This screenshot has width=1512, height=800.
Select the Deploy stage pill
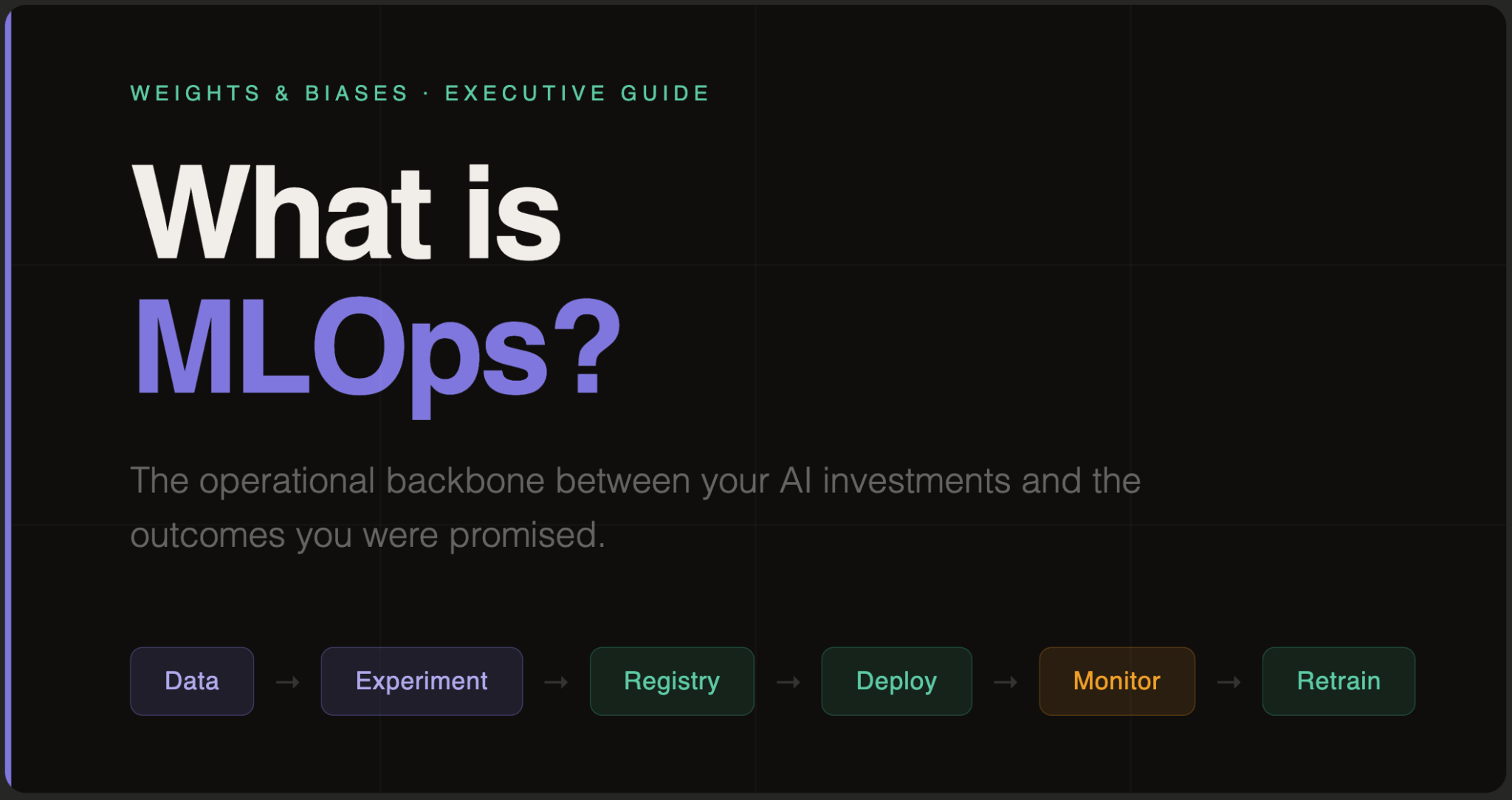point(896,681)
